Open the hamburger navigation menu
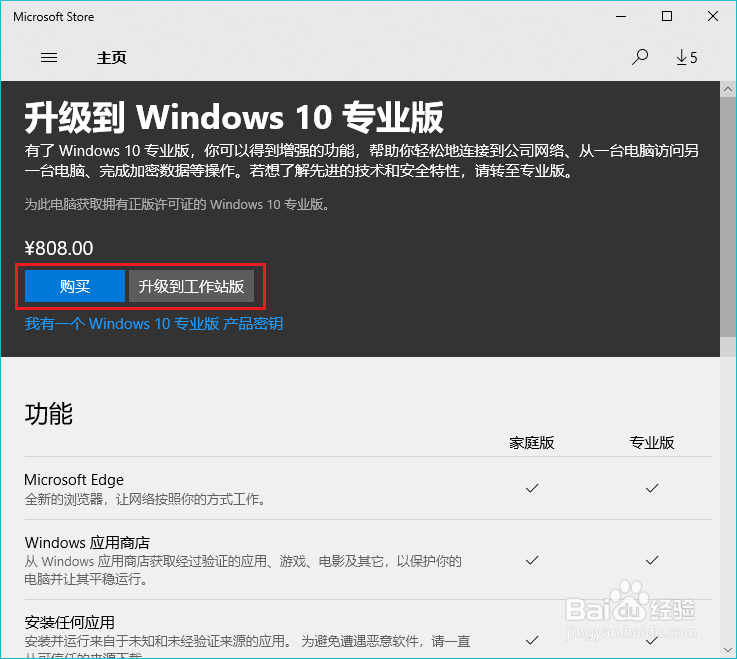Viewport: 737px width, 659px height. [x=49, y=57]
